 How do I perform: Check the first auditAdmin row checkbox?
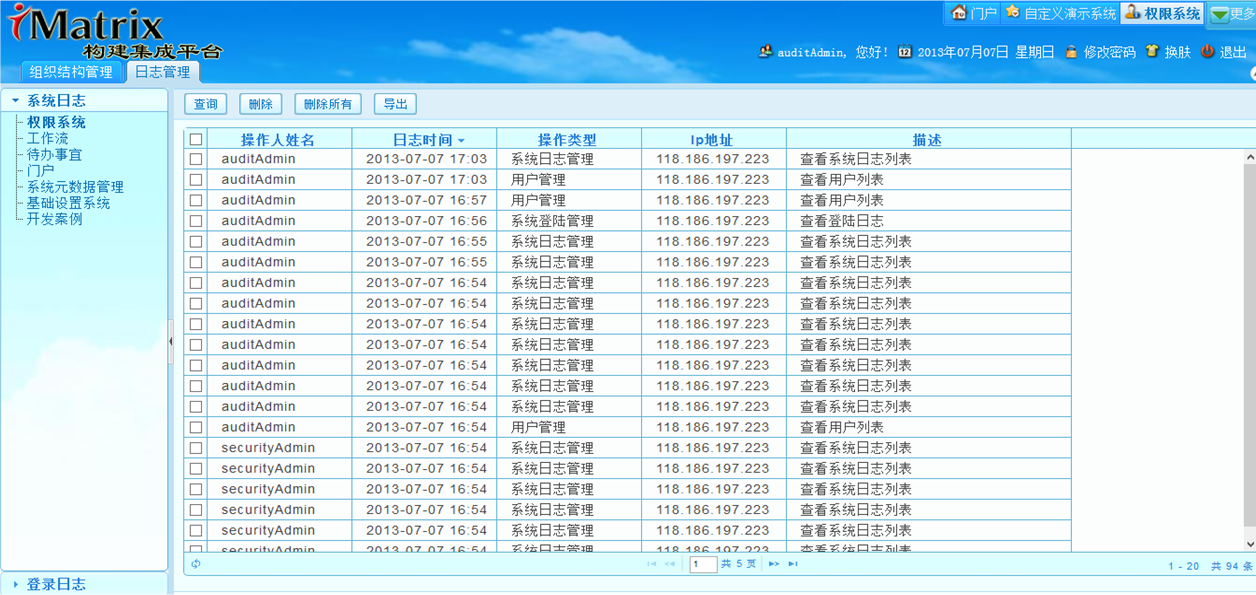pos(196,159)
